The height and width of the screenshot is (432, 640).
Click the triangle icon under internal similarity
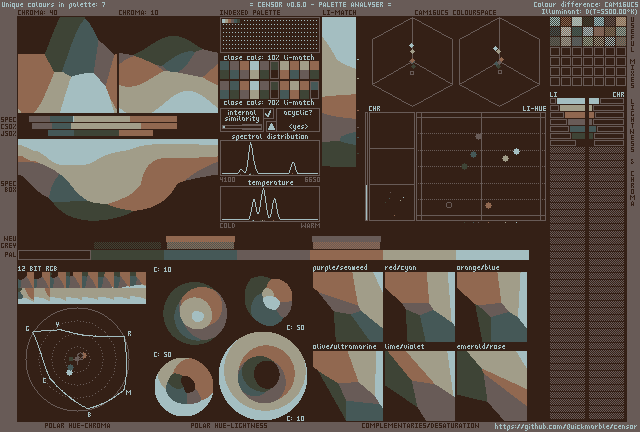click(269, 127)
